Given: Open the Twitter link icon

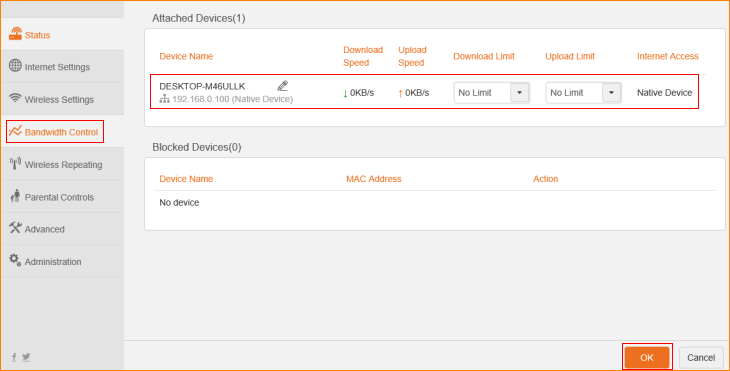Looking at the screenshot, I should click(x=26, y=357).
